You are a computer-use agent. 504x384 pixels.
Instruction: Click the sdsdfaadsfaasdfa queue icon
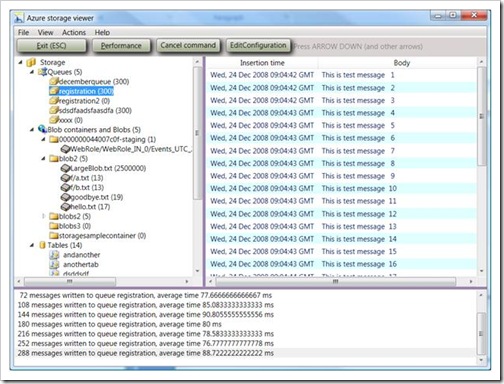(x=53, y=110)
